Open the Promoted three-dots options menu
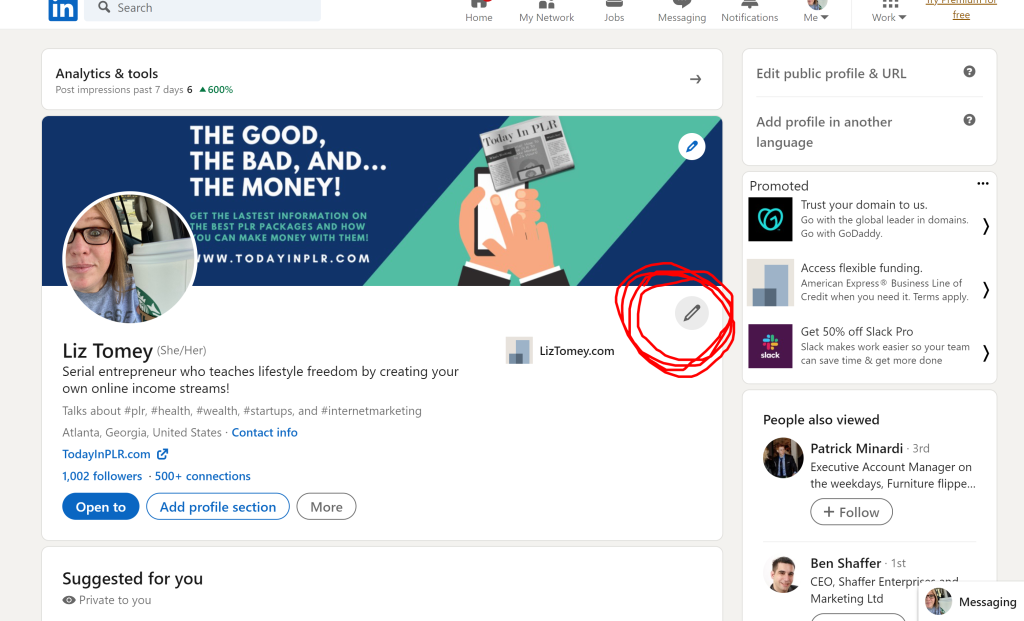Image resolution: width=1024 pixels, height=621 pixels. tap(983, 183)
